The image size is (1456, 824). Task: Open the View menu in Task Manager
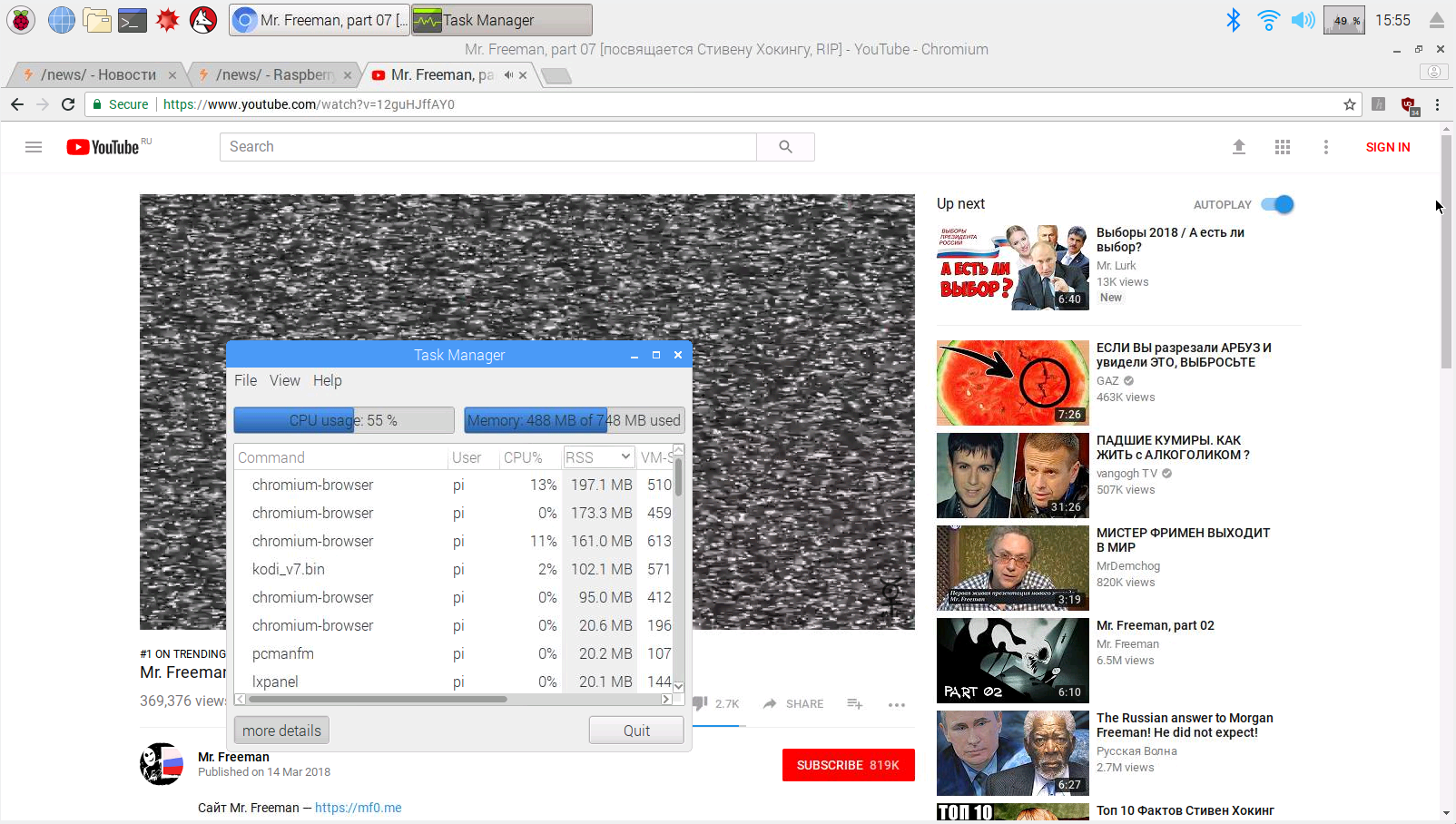[x=284, y=380]
